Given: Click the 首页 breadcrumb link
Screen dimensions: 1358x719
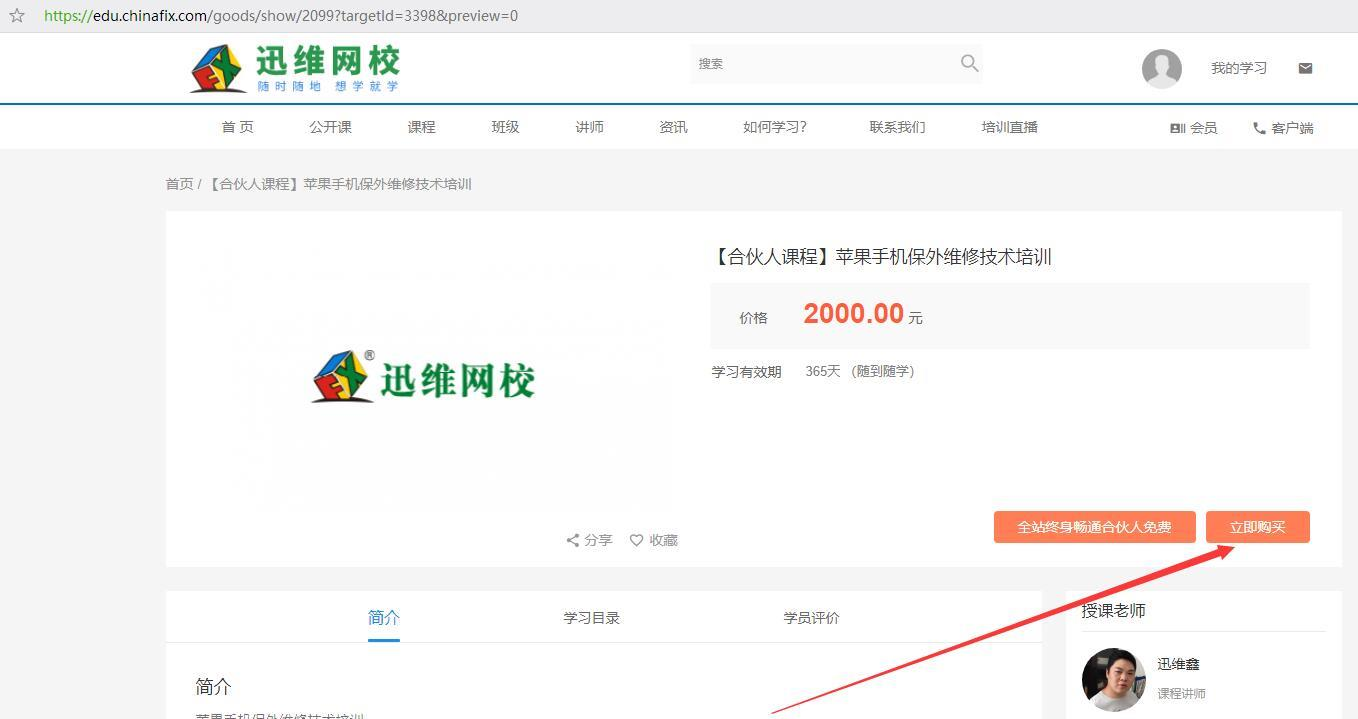Looking at the screenshot, I should click(x=179, y=184).
